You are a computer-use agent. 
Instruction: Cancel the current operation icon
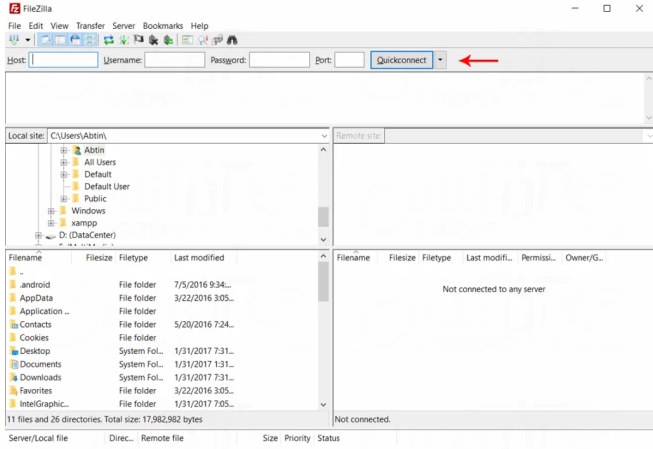[x=139, y=40]
